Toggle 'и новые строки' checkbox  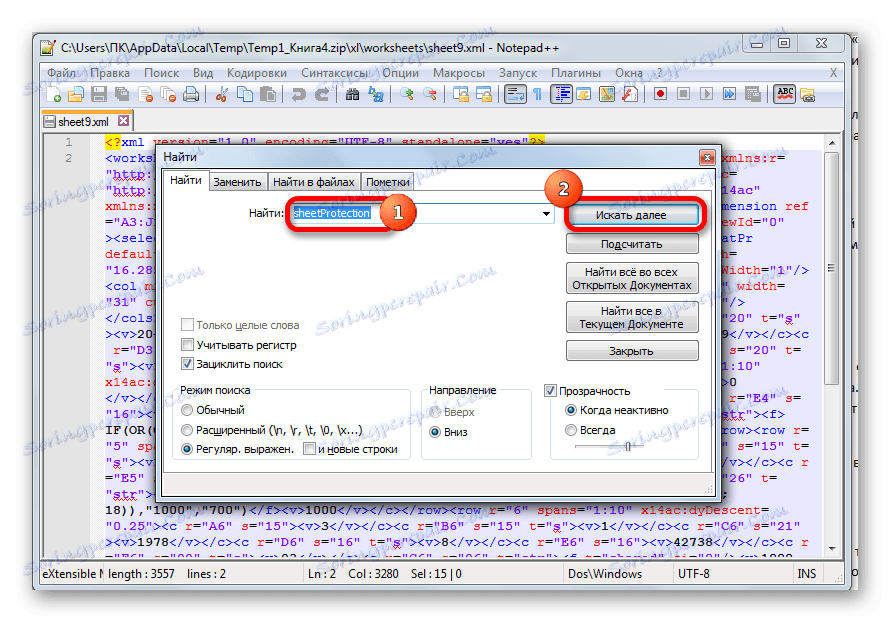(x=309, y=449)
